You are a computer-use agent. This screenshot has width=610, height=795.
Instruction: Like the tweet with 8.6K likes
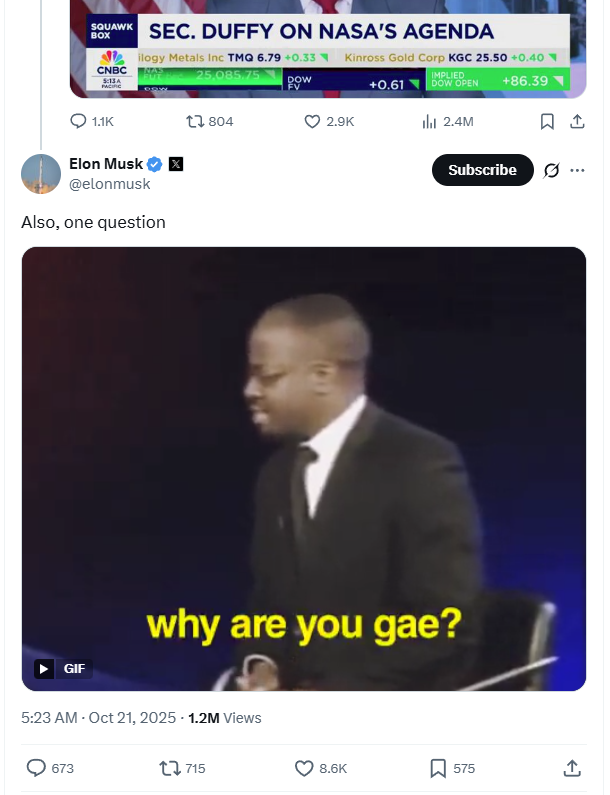(321, 768)
